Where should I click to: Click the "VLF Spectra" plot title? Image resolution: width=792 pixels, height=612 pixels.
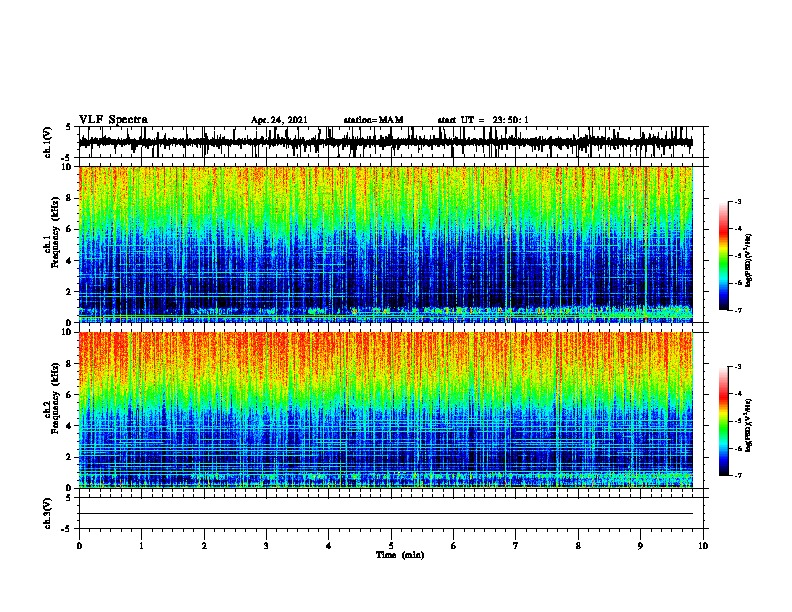pos(113,120)
